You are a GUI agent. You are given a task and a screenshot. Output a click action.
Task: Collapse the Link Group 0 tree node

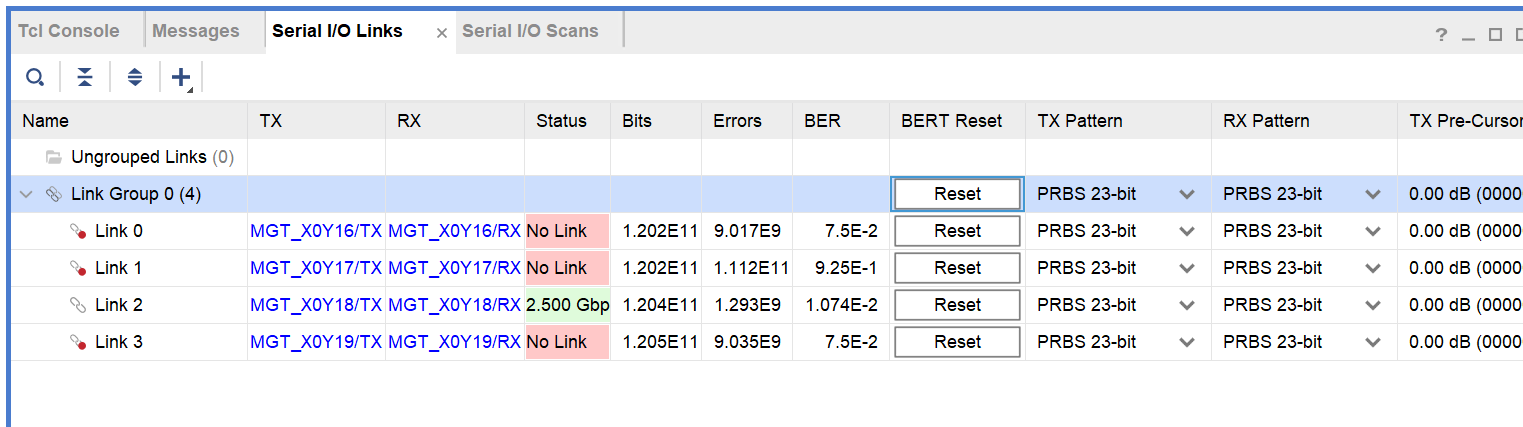(x=27, y=194)
